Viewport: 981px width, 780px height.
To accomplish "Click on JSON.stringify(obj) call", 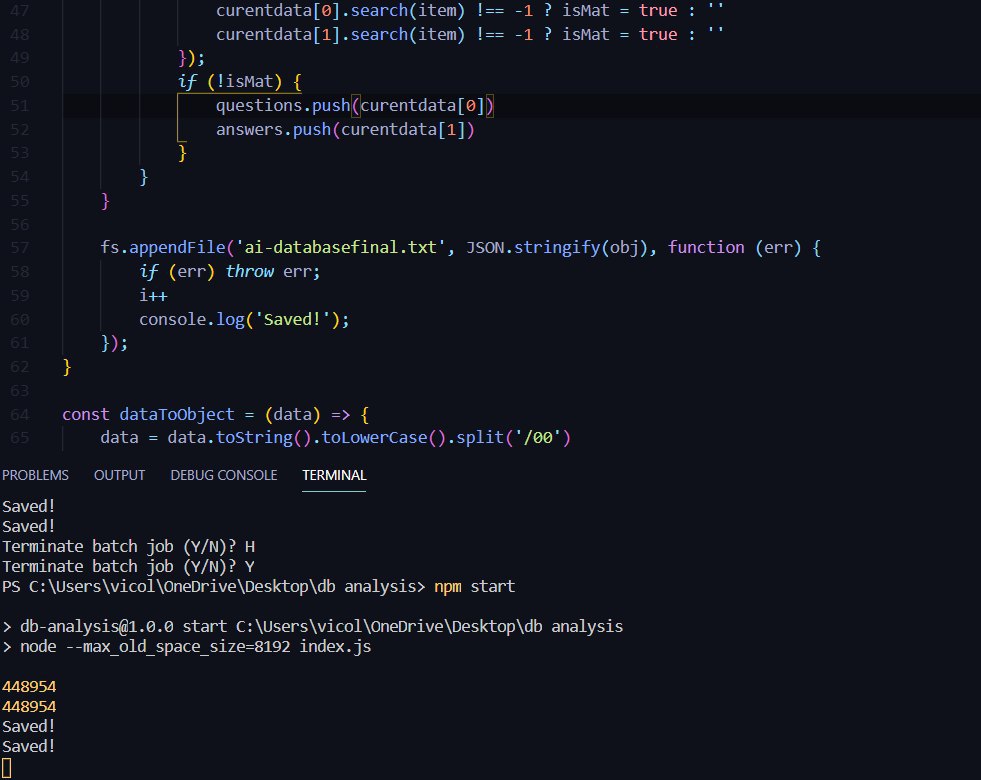I will 559,248.
